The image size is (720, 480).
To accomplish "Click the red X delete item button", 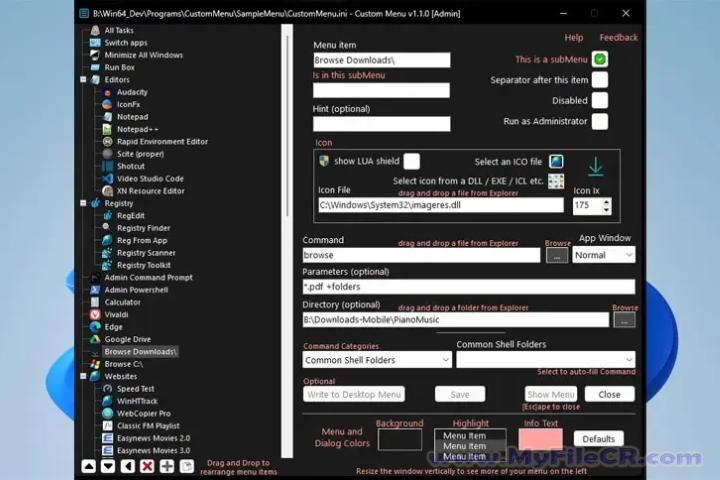I will coord(147,466).
